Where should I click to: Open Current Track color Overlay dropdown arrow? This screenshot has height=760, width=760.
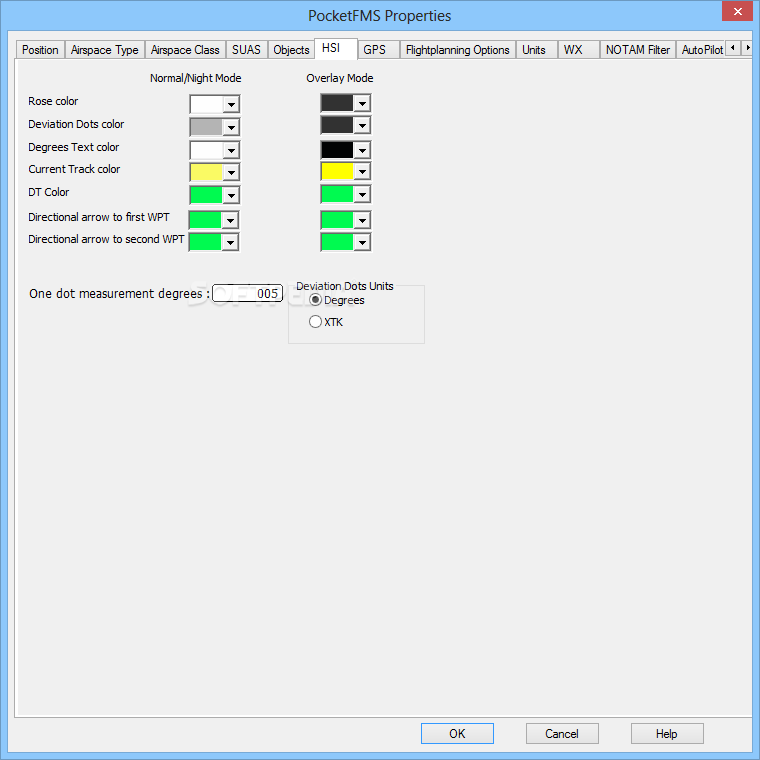click(x=362, y=171)
